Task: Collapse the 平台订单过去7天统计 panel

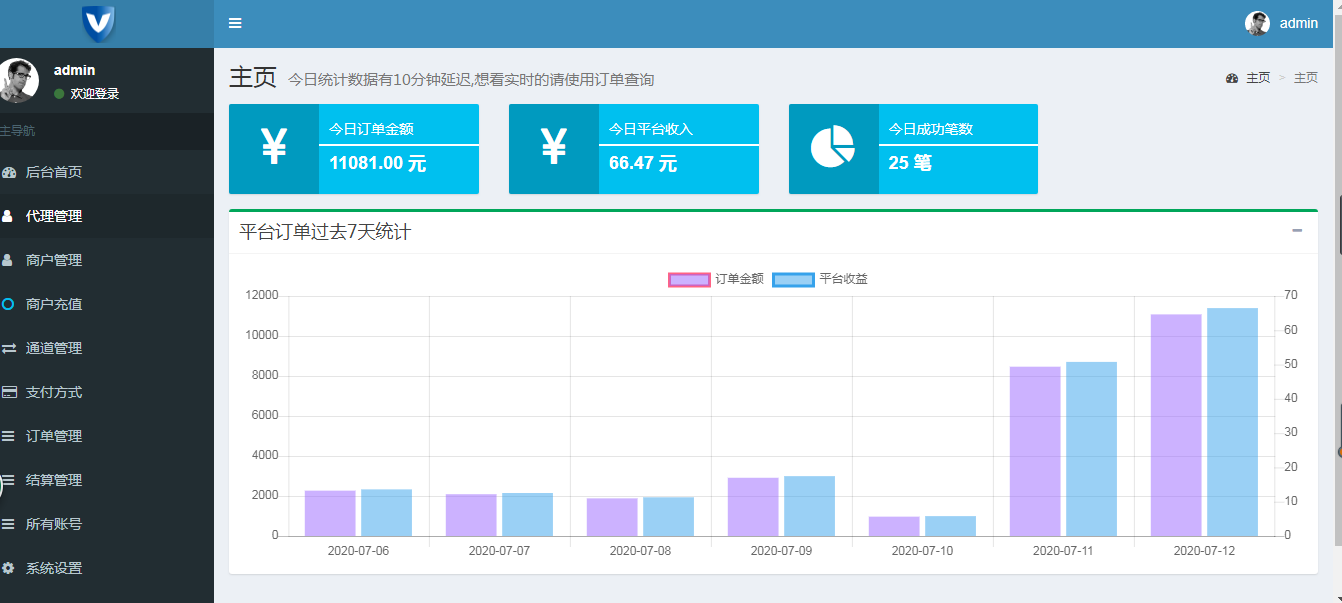Action: 1297,231
